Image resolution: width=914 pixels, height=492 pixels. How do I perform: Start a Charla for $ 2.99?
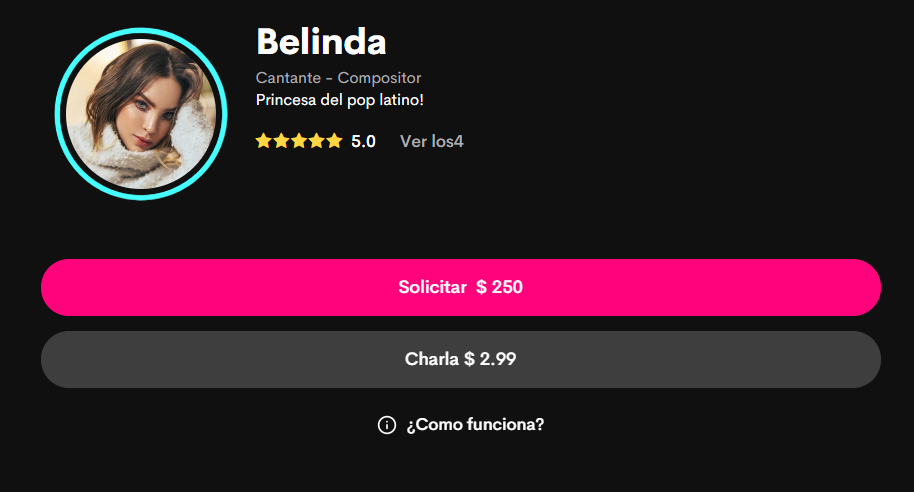[x=460, y=359]
